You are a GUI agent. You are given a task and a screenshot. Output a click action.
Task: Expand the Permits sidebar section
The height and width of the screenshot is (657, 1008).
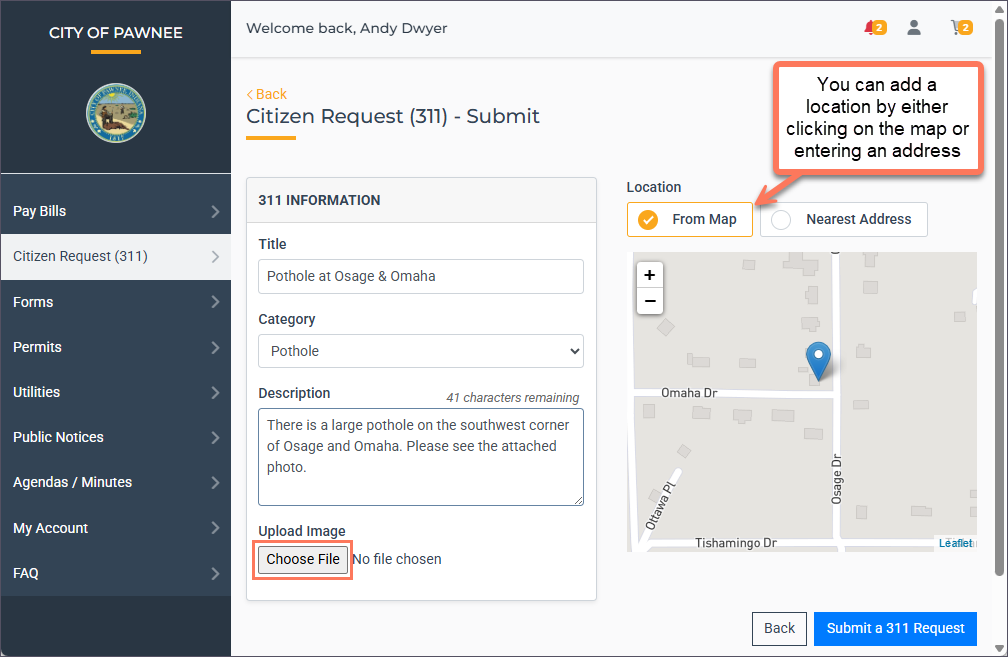[x=115, y=347]
